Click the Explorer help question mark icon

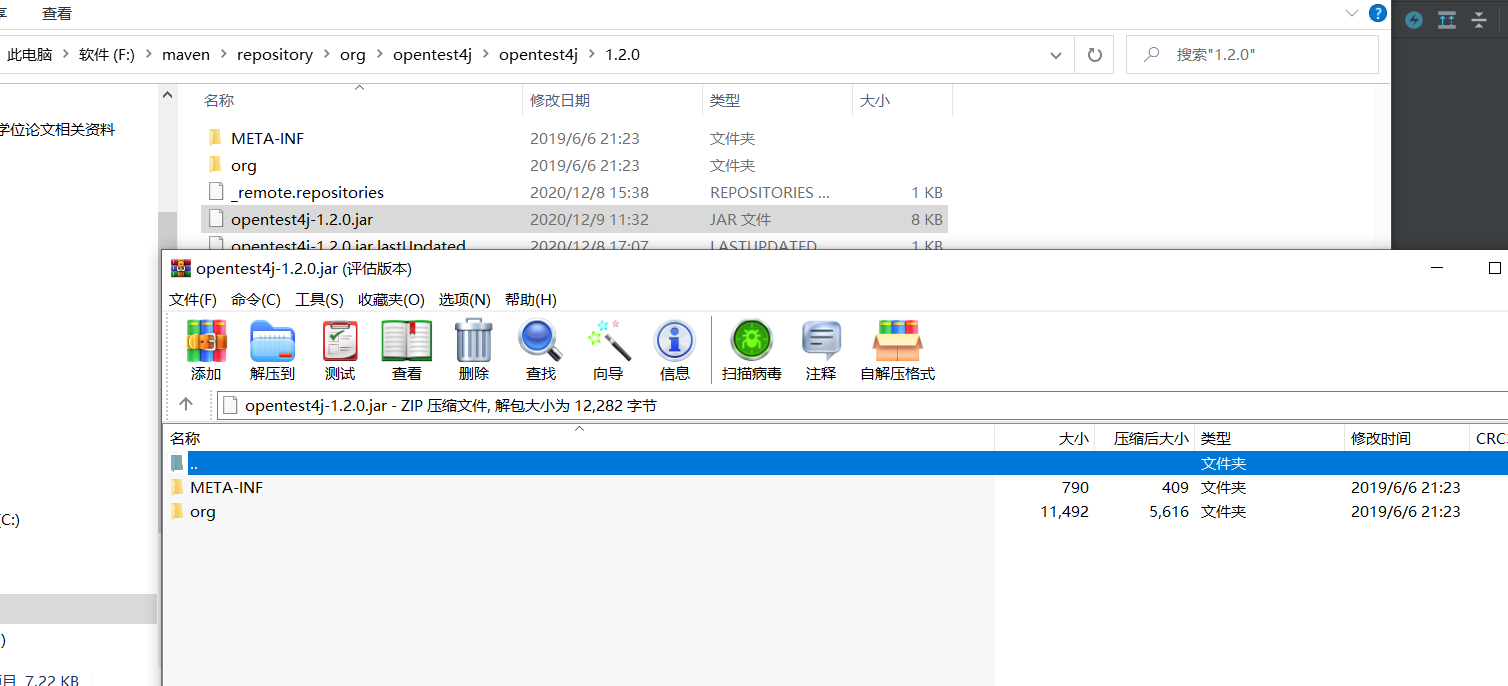click(1378, 13)
